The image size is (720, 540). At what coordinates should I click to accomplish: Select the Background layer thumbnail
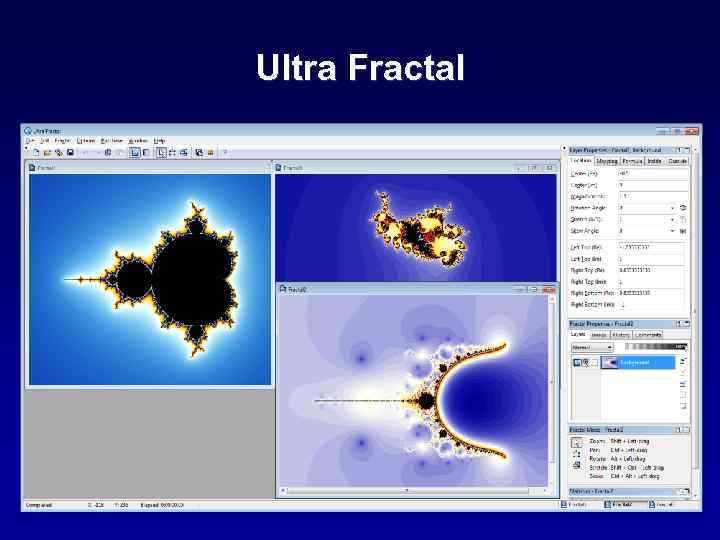[x=610, y=363]
